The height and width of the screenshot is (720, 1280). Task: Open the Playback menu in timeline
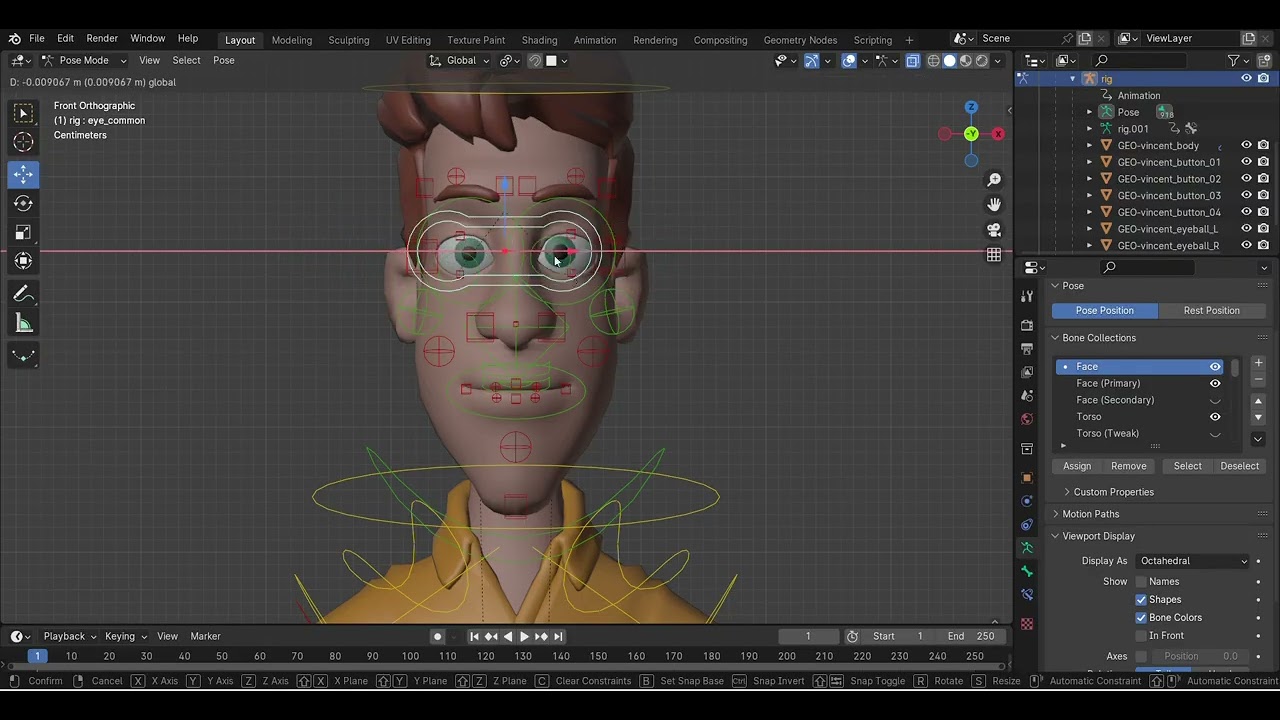coord(69,637)
